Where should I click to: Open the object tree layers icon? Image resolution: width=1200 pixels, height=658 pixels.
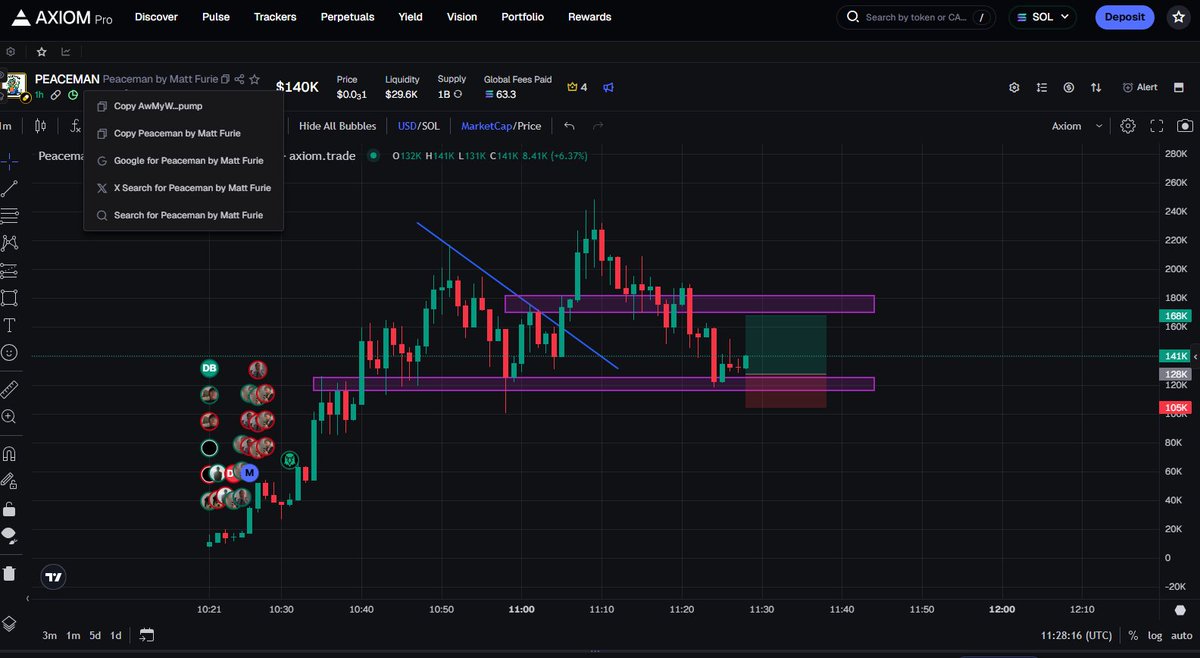(x=9, y=622)
